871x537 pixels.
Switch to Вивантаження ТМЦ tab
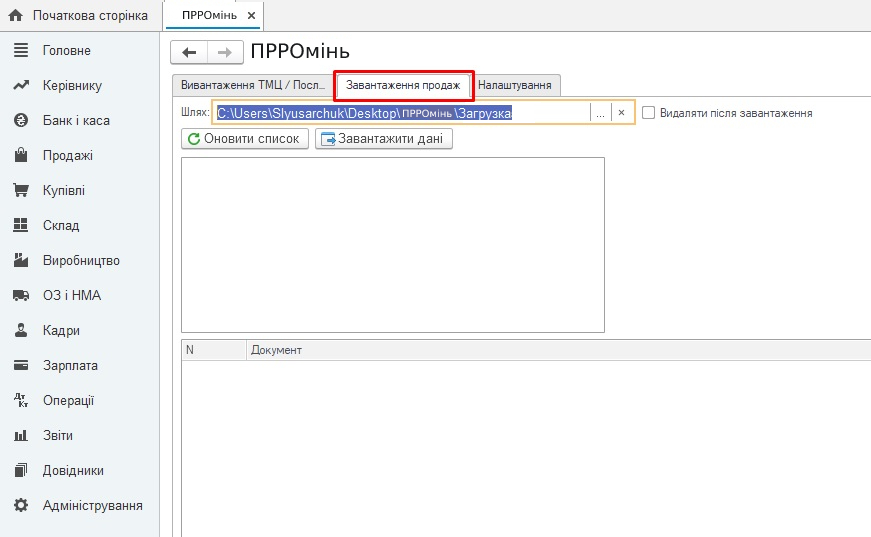(252, 86)
